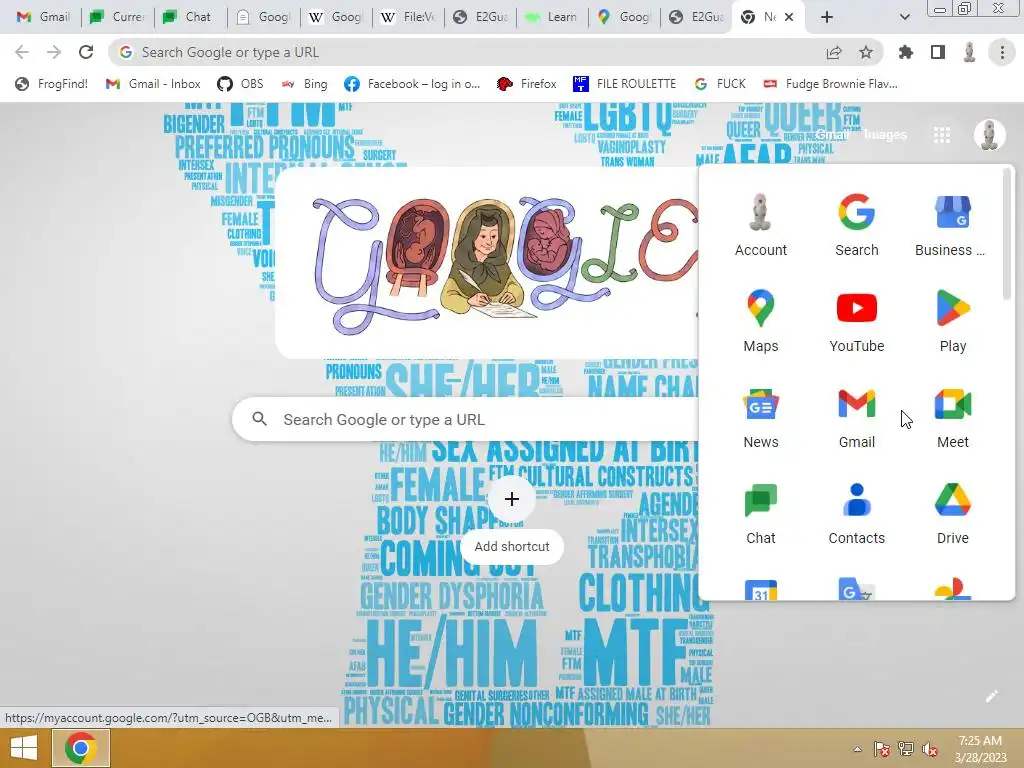Open the search tabs dropdown chevron
This screenshot has height=768, width=1024.
click(x=904, y=17)
